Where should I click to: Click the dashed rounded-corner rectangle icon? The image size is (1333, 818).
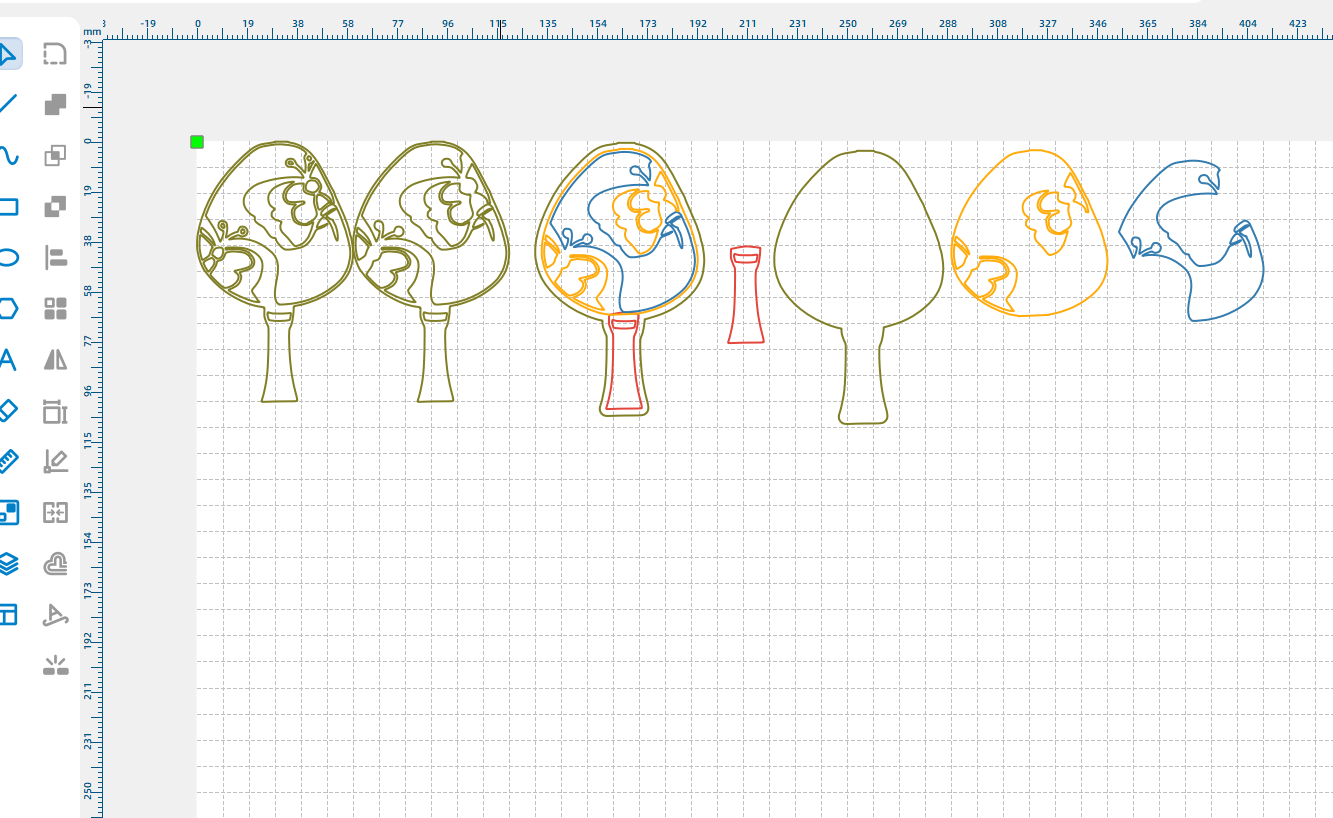click(x=55, y=53)
